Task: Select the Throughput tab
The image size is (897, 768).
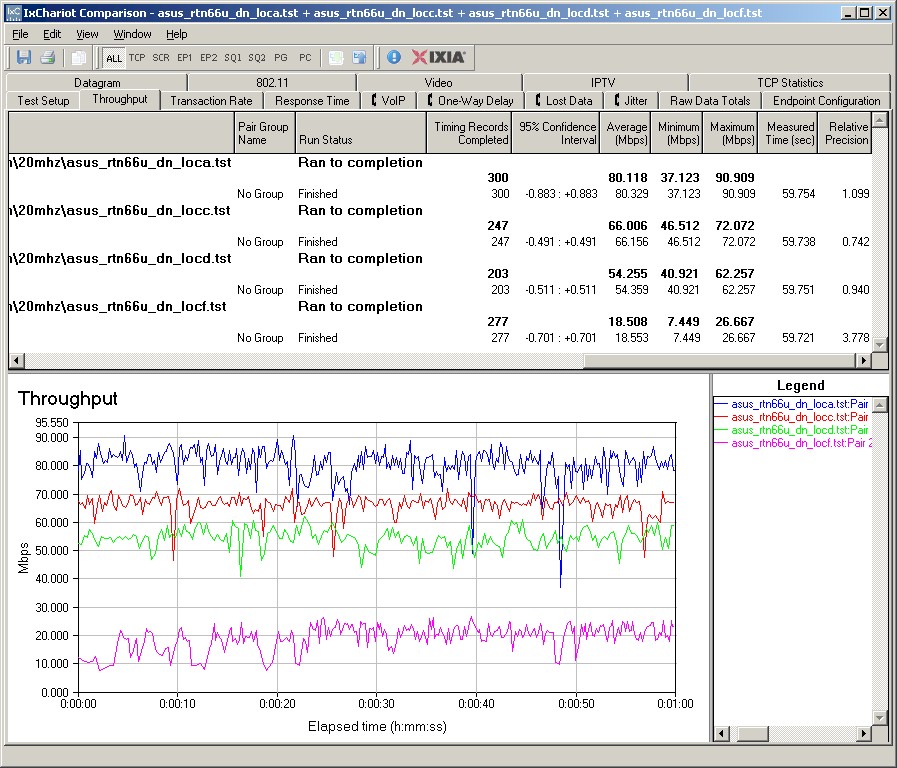Action: pos(120,99)
